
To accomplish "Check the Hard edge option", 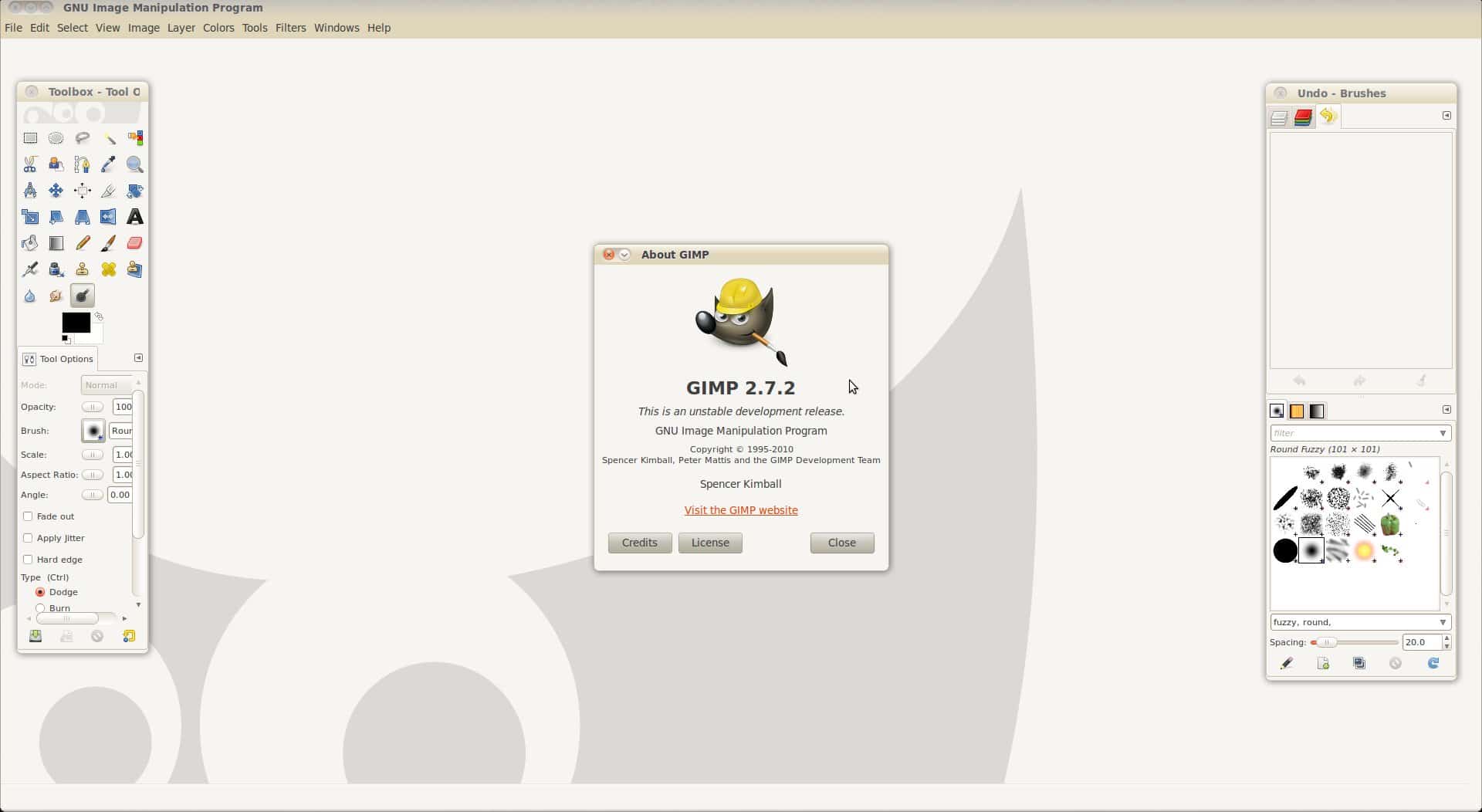I will click(28, 560).
